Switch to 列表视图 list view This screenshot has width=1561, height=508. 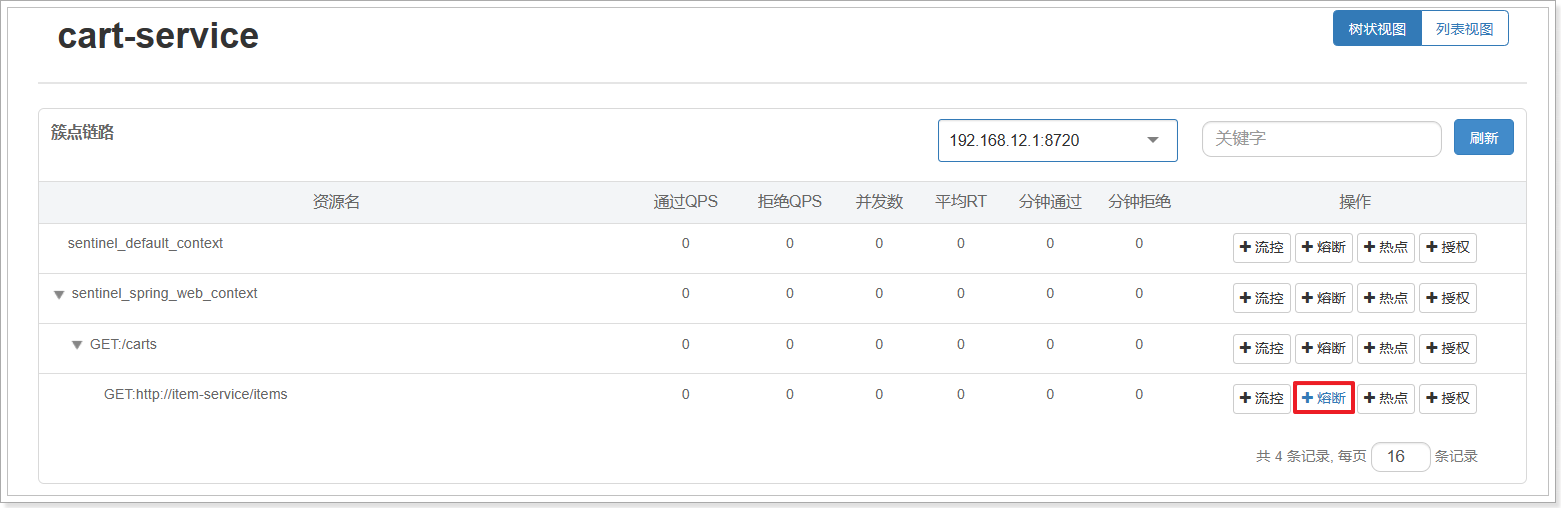(1465, 29)
